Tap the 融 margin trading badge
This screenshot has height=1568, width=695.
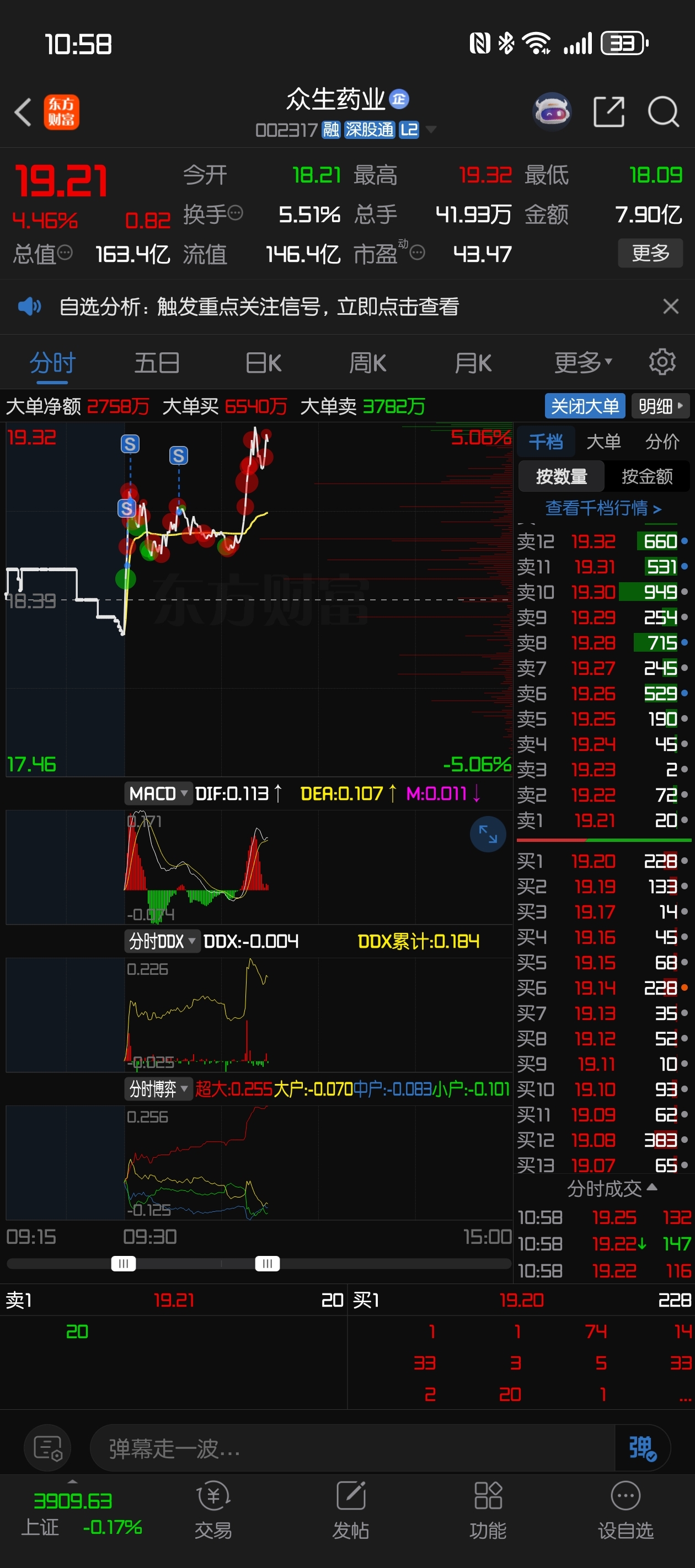[332, 130]
